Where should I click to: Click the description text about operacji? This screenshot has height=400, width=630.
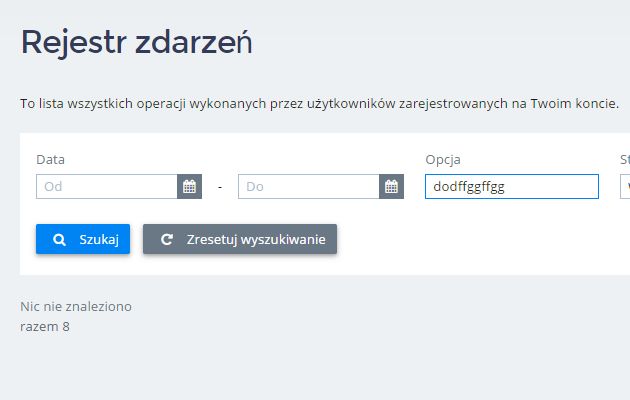pyautogui.click(x=319, y=104)
